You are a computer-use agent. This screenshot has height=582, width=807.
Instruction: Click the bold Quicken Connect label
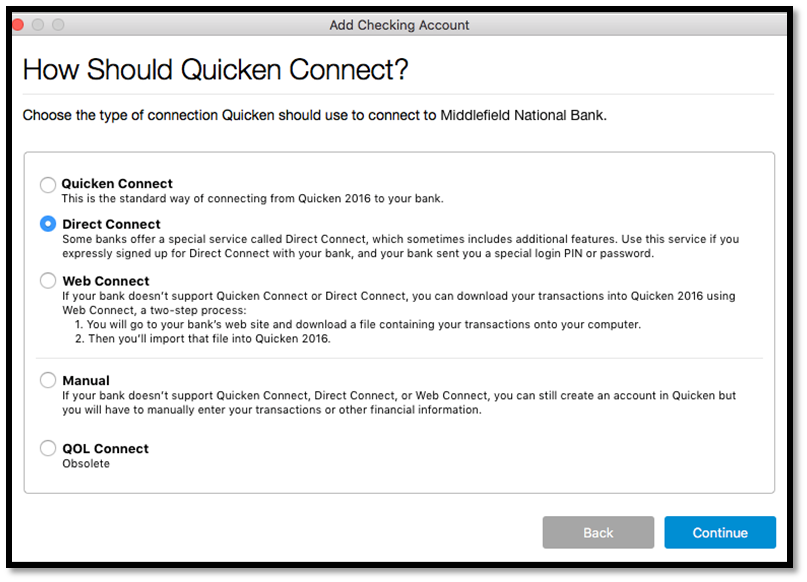117,184
